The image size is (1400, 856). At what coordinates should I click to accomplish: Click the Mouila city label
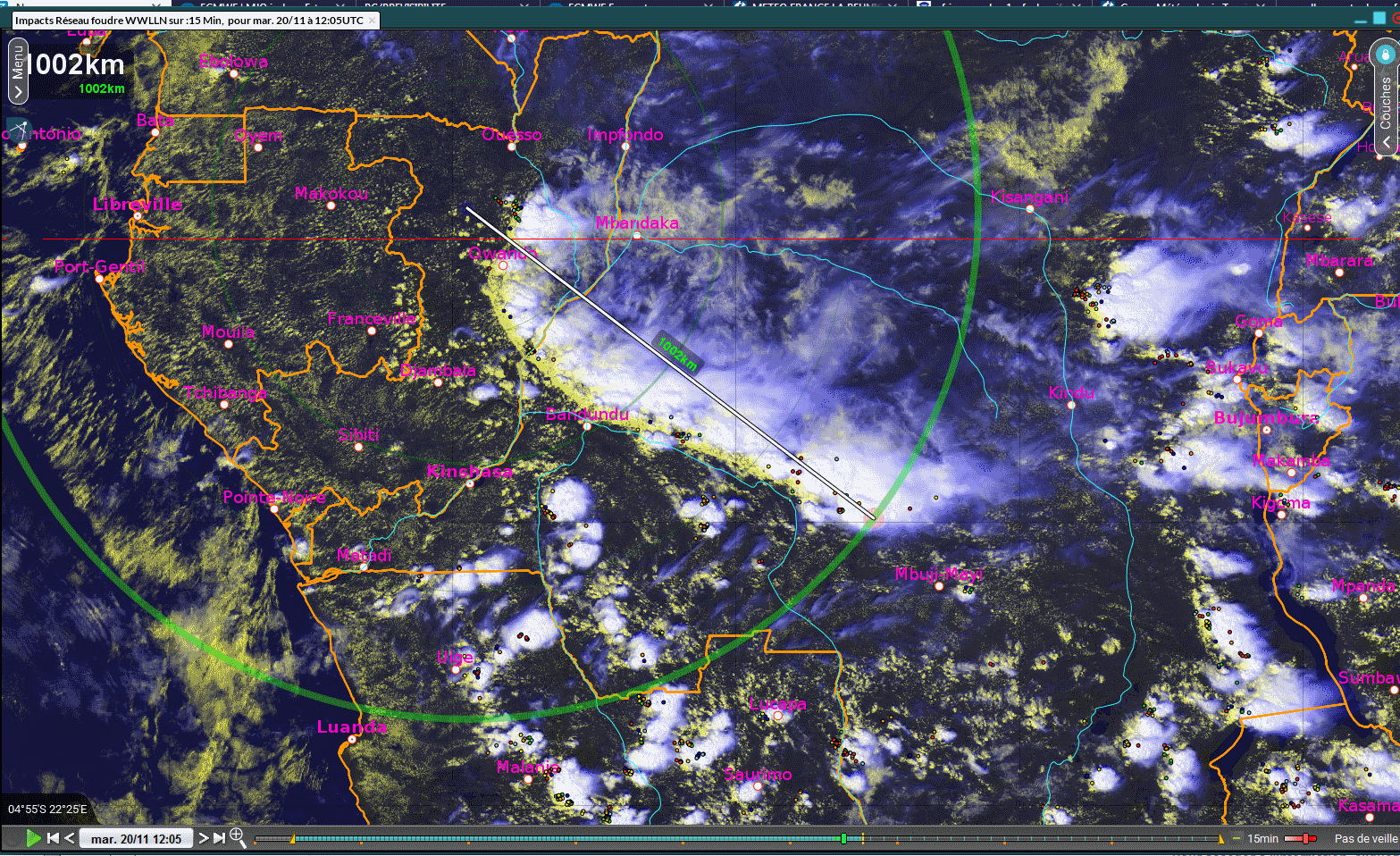[228, 331]
